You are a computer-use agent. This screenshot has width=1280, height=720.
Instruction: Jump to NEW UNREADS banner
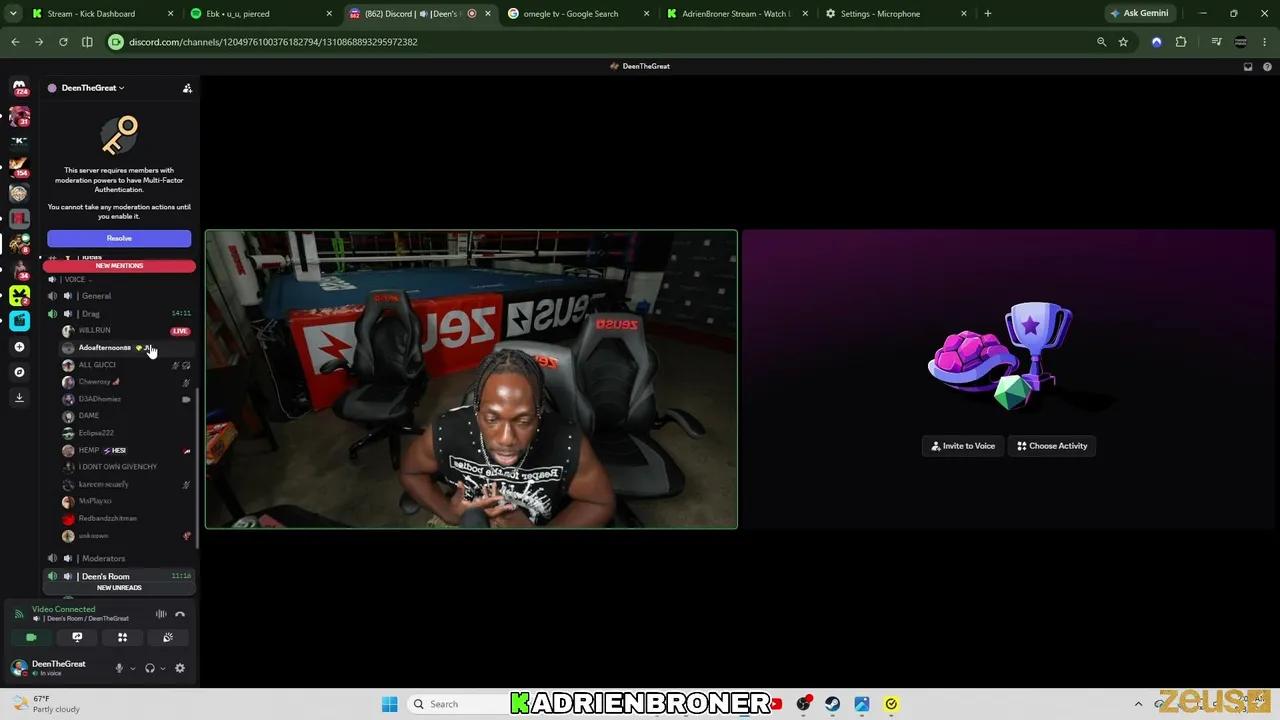tap(119, 588)
